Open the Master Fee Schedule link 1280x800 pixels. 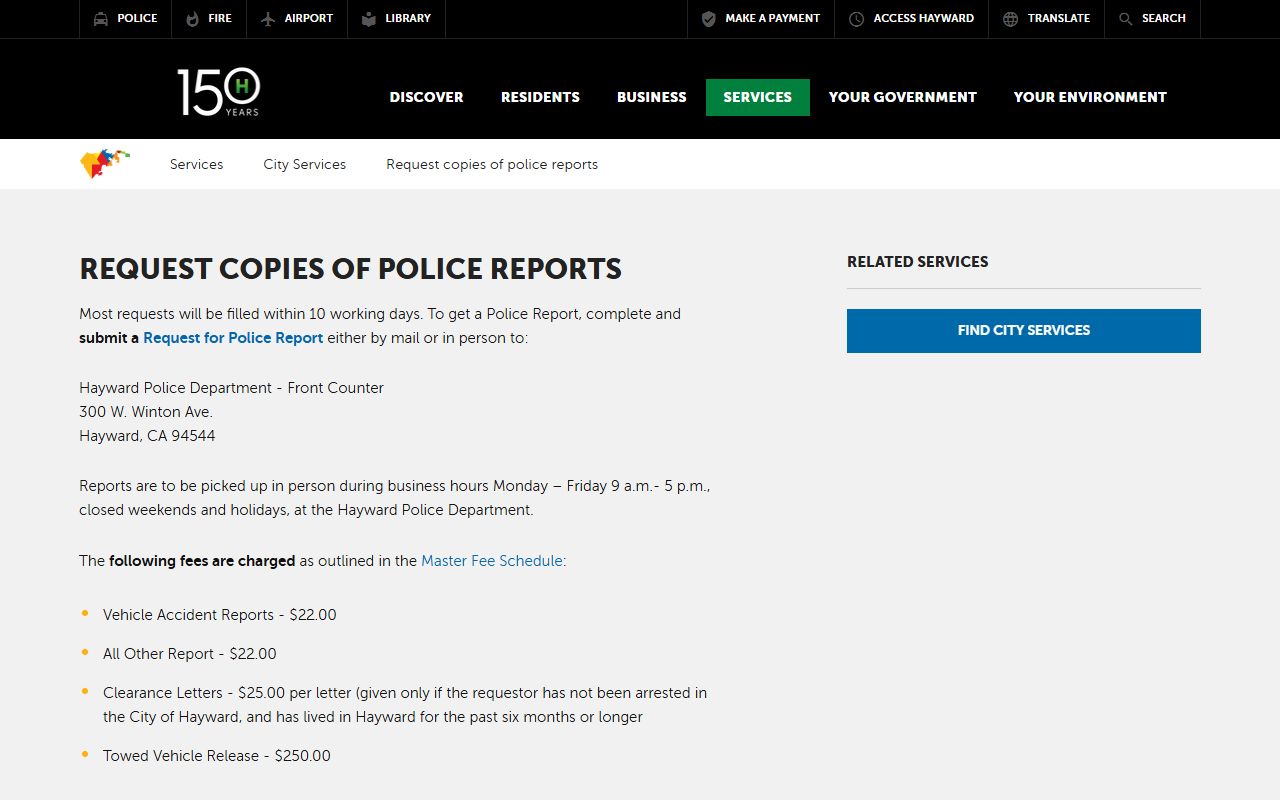tap(492, 561)
